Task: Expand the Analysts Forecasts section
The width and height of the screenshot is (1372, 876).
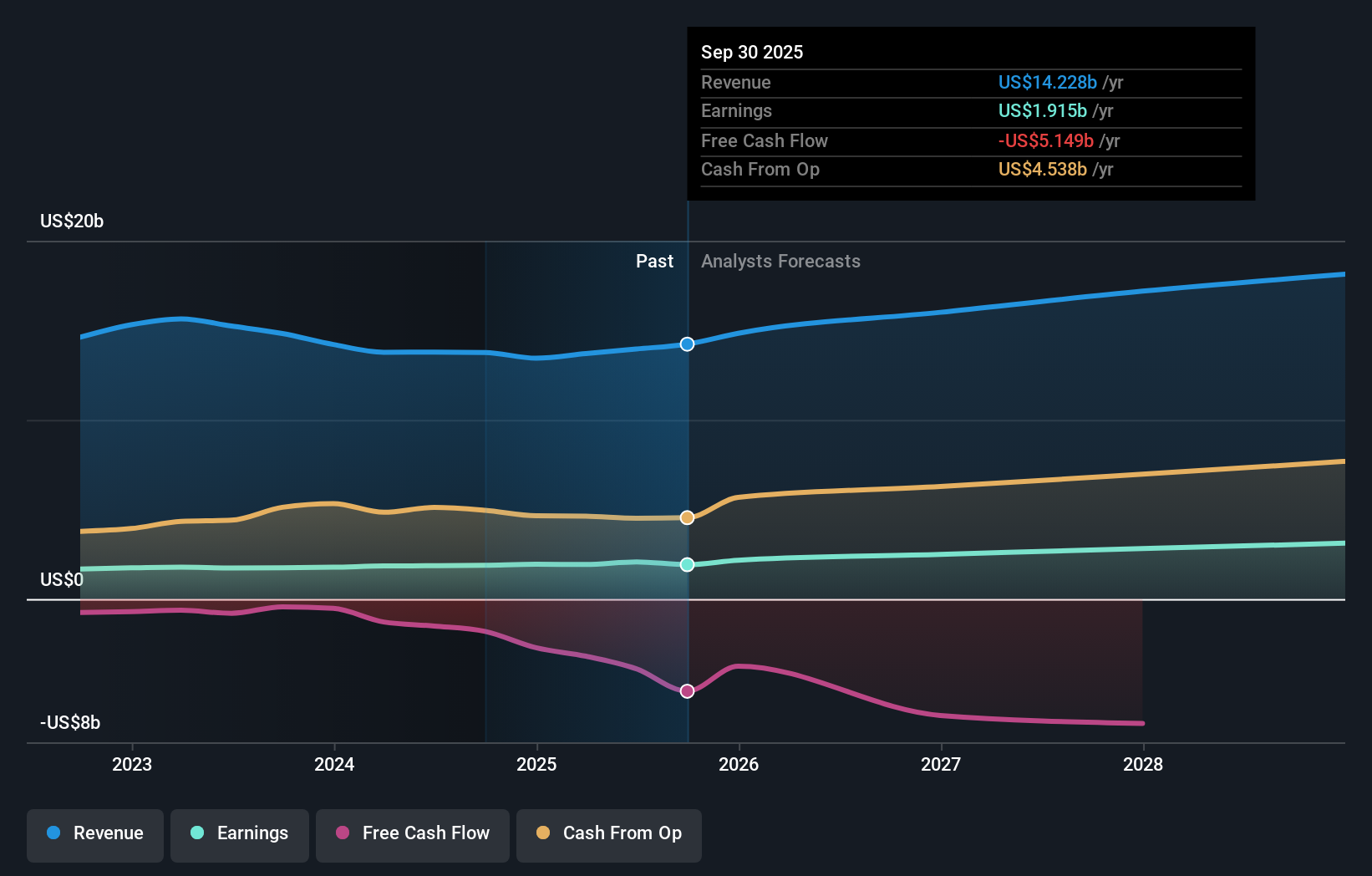Action: (780, 261)
